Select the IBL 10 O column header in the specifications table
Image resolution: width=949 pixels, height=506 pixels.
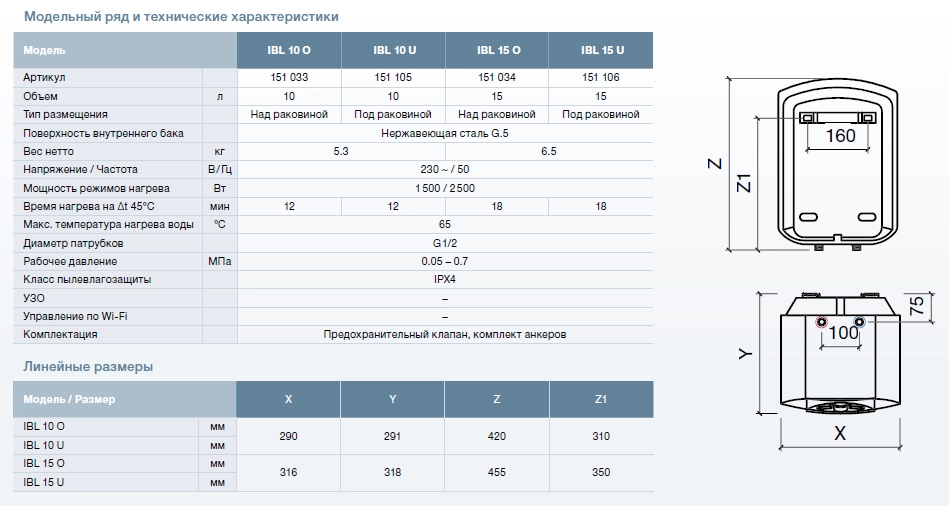coord(289,50)
